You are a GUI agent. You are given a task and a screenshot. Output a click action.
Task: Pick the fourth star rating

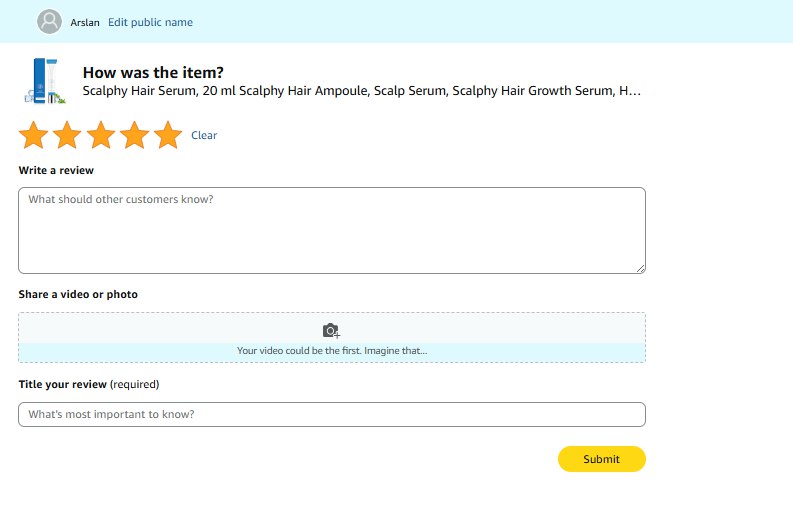[x=134, y=136]
